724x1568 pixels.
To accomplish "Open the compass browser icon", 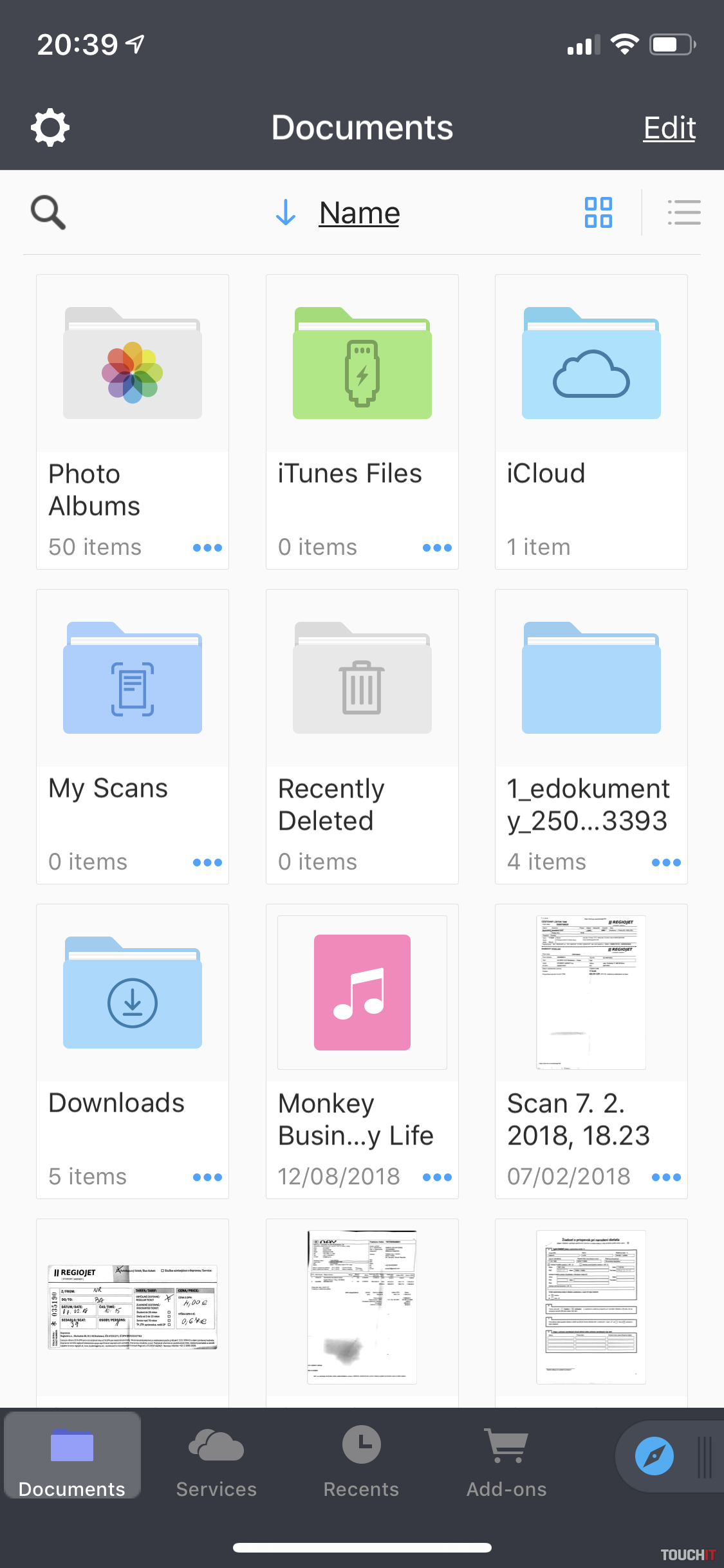I will [654, 1455].
